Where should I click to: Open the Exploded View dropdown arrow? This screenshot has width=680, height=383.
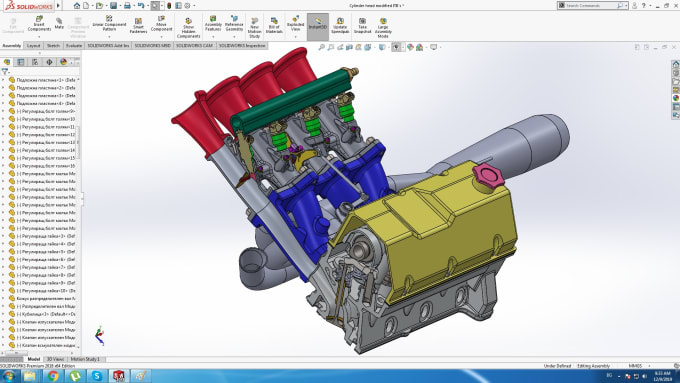click(295, 36)
